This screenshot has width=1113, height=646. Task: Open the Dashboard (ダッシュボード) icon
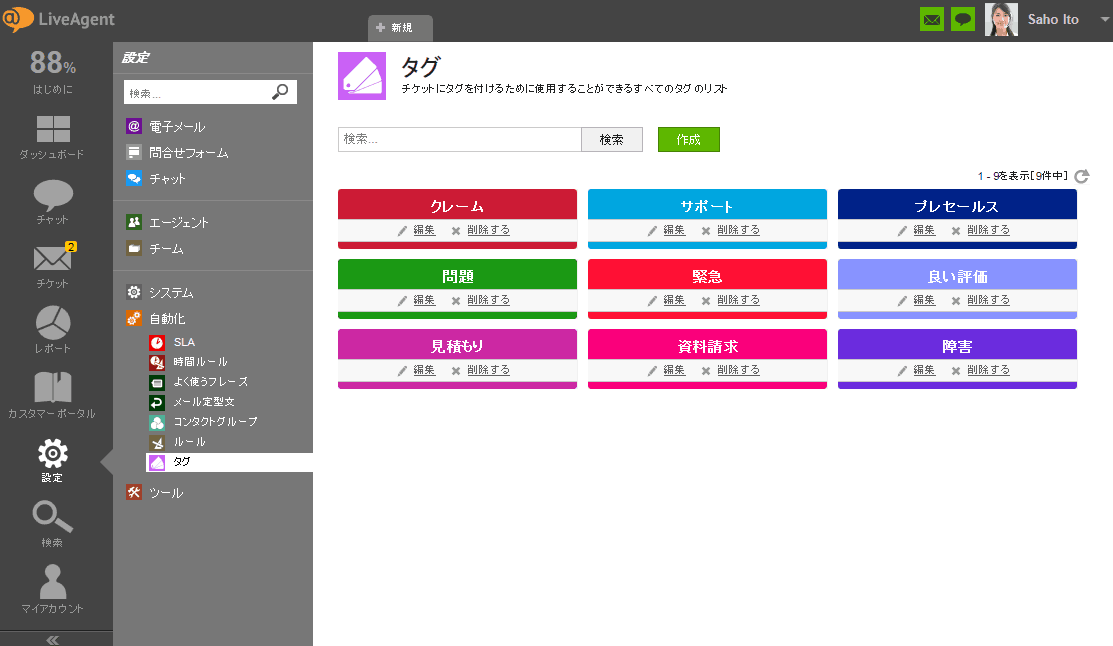point(53,129)
